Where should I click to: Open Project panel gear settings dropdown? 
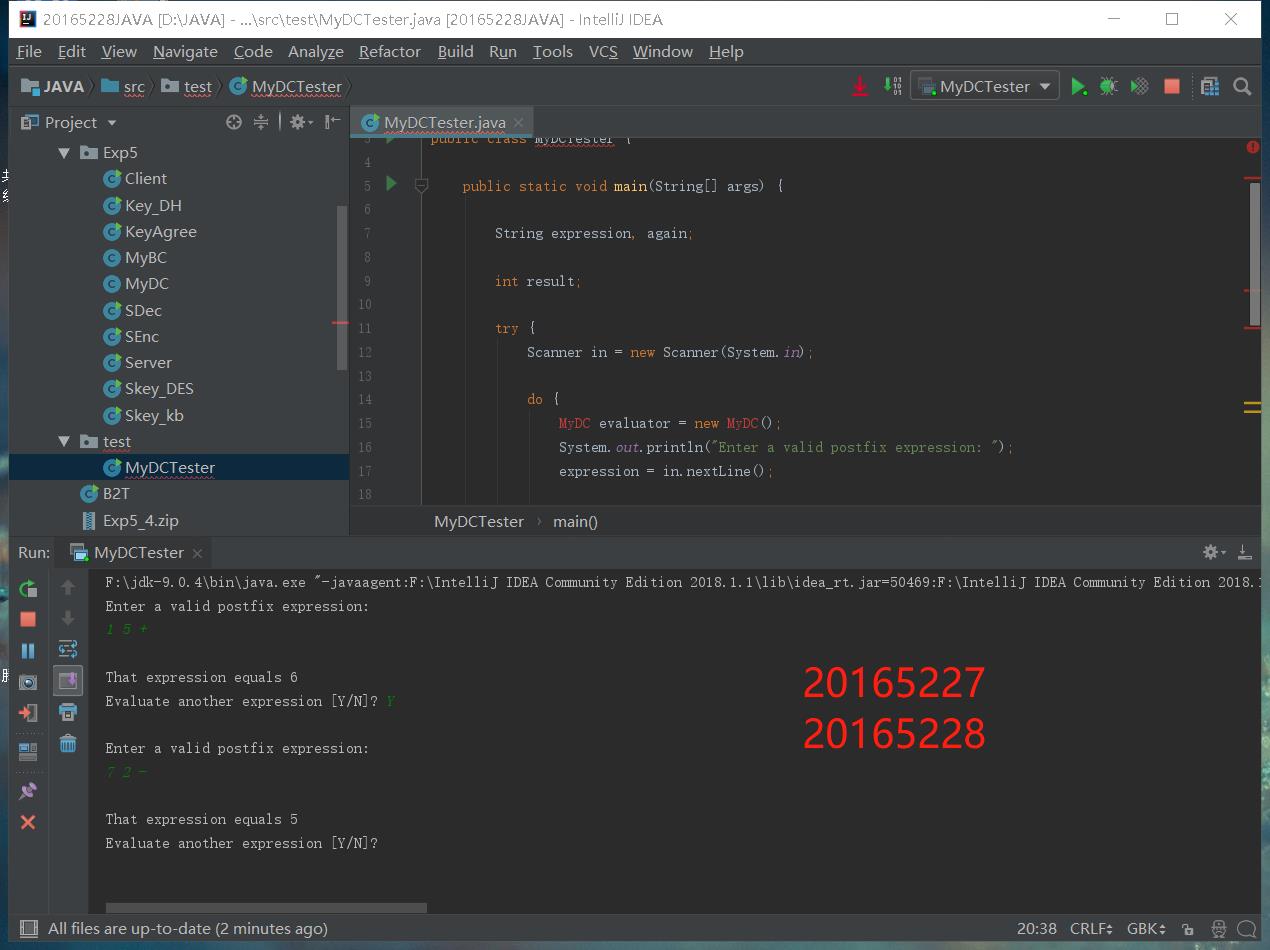pyautogui.click(x=301, y=122)
